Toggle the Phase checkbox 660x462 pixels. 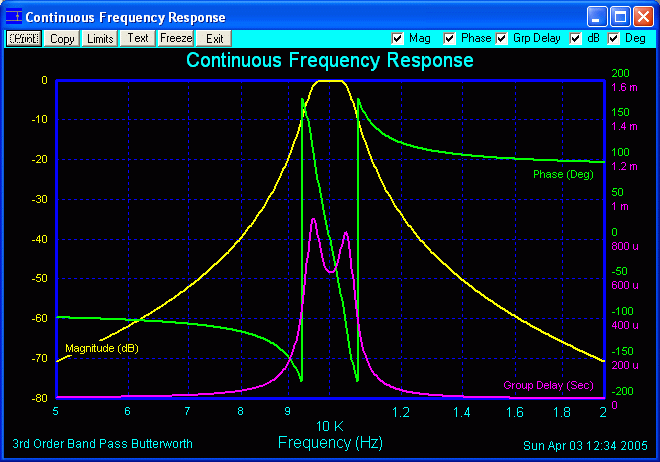coord(449,38)
